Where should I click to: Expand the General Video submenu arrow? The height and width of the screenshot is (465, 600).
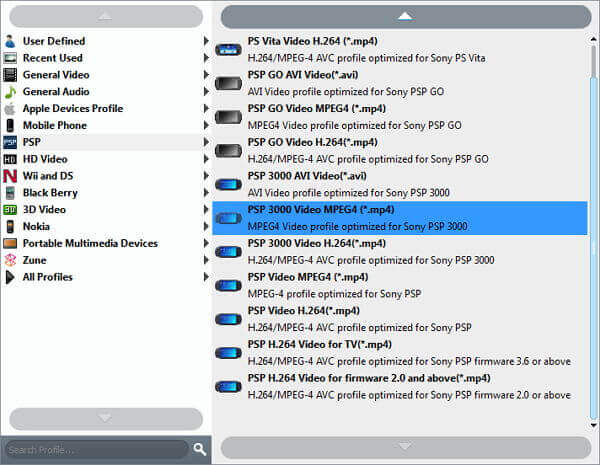click(206, 75)
